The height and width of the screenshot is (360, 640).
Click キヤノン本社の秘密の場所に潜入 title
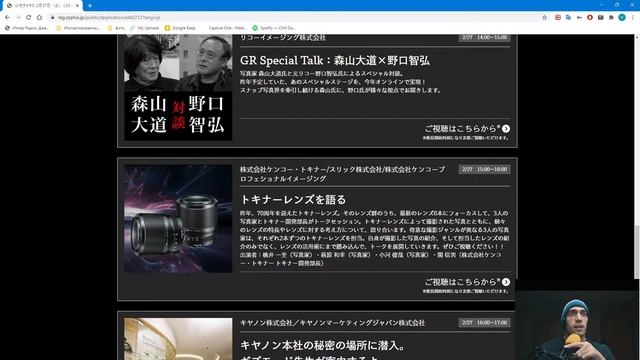click(x=322, y=346)
